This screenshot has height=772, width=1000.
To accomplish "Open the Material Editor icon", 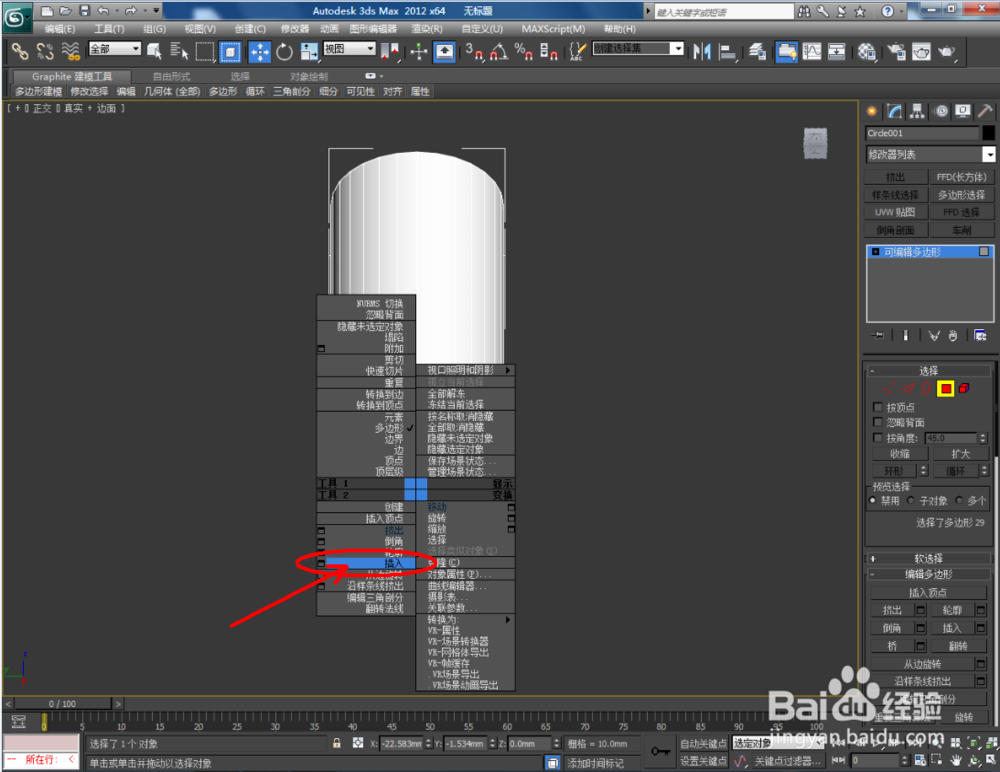I will coord(867,52).
